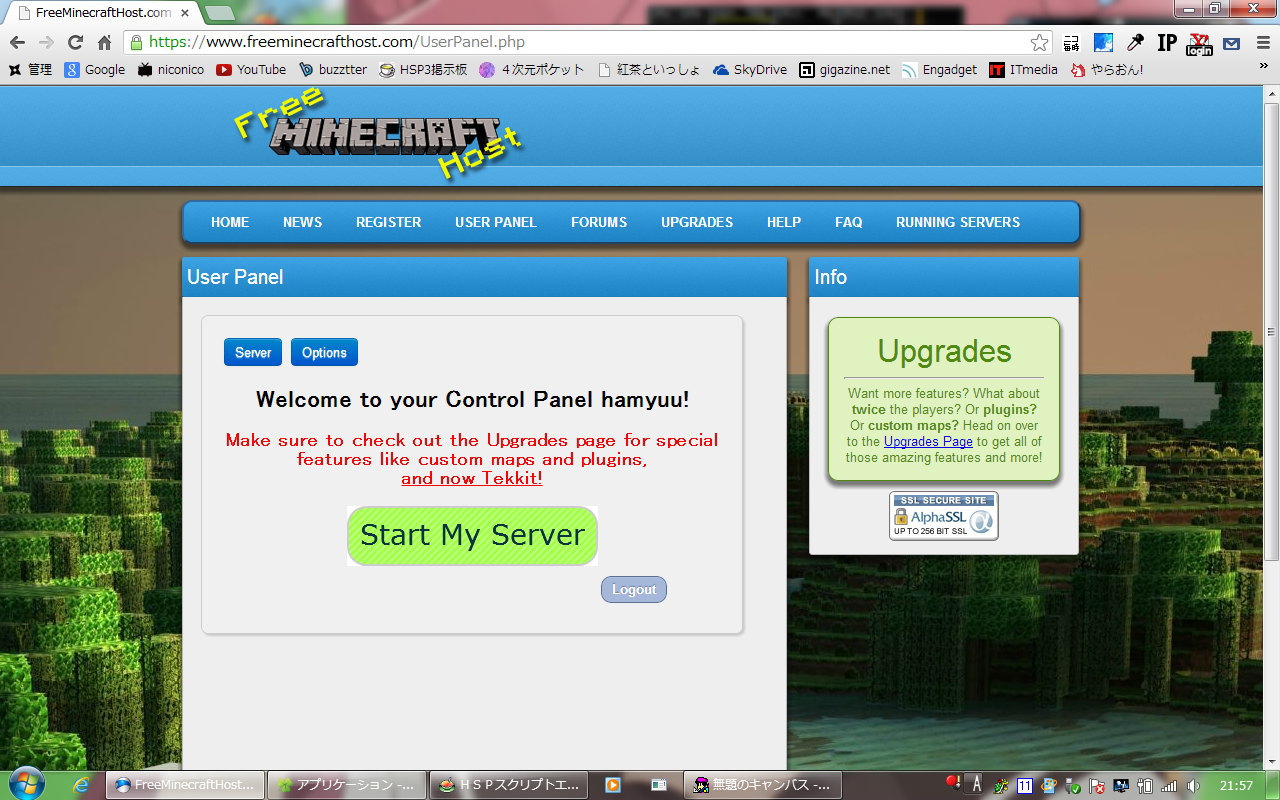Click the 'and now Tekkit!' link

coord(472,478)
